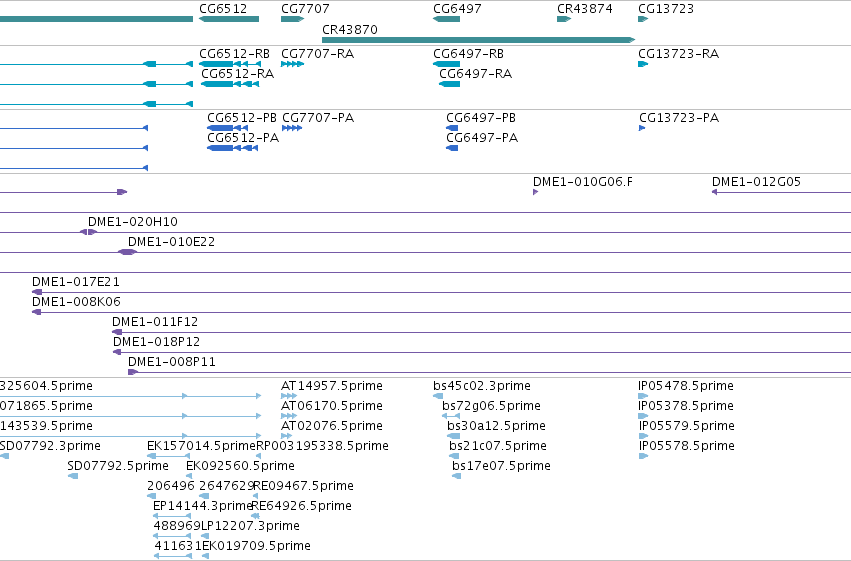Select EST SD07792.5prime
Image resolution: width=851 pixels, height=561 pixels.
point(73,476)
